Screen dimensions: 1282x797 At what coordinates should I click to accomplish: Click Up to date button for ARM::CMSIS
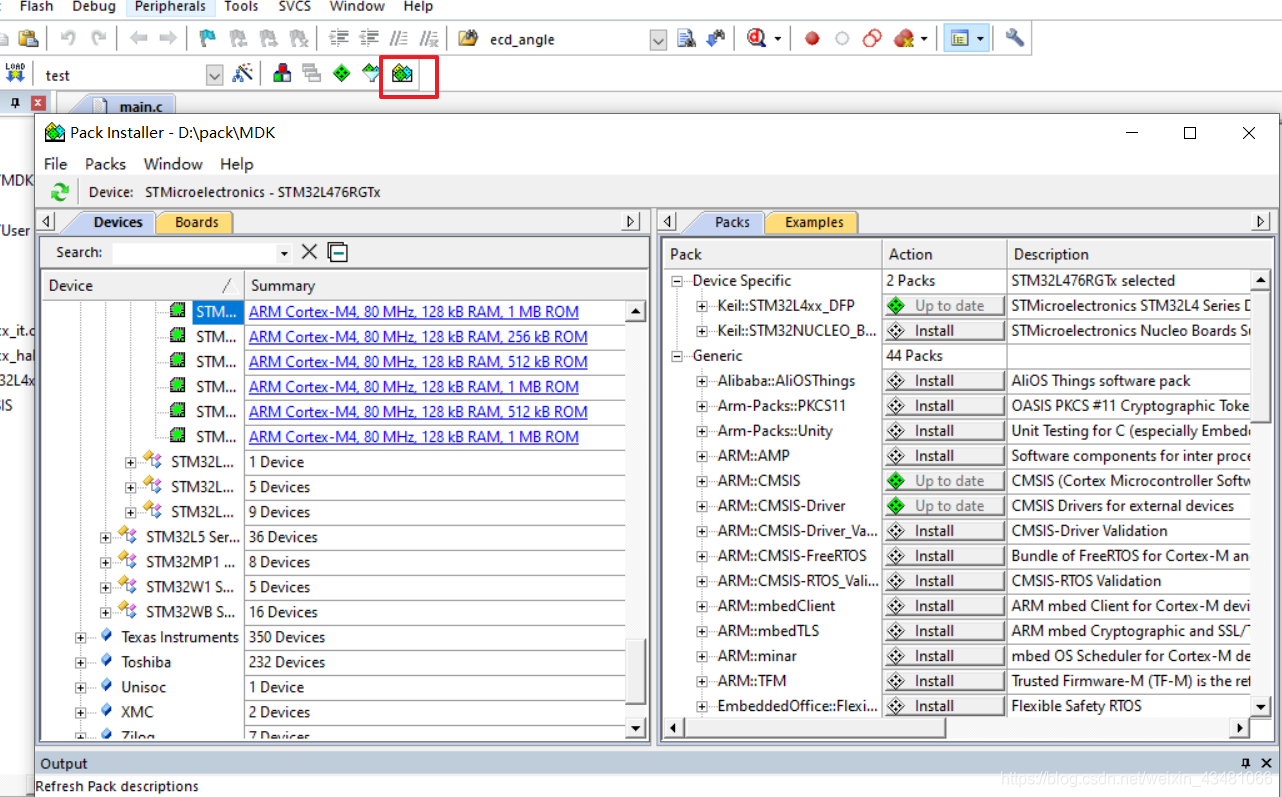click(944, 480)
